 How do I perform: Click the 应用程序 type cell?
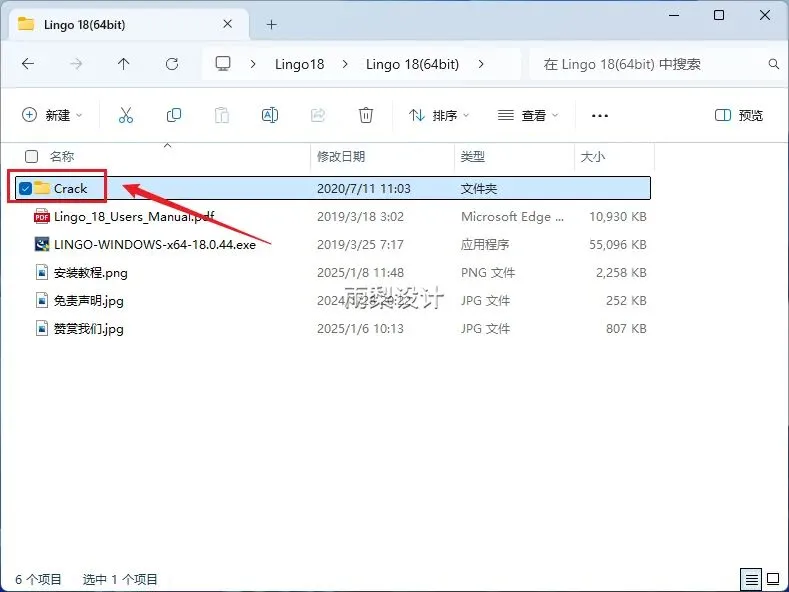coord(485,245)
